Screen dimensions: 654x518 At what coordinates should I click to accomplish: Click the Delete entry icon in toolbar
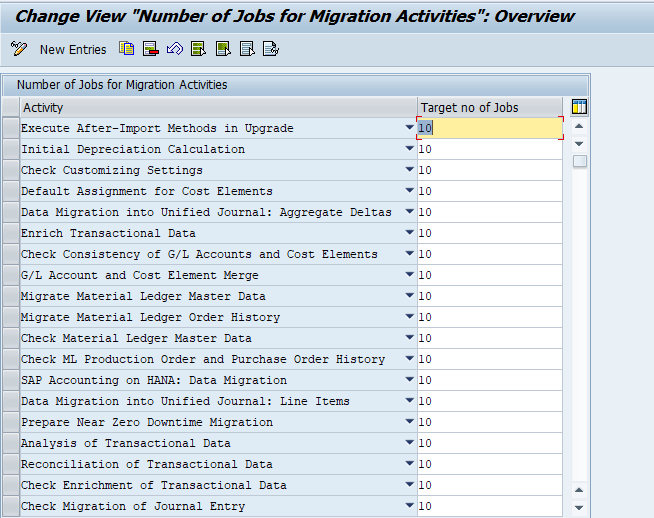(x=150, y=49)
